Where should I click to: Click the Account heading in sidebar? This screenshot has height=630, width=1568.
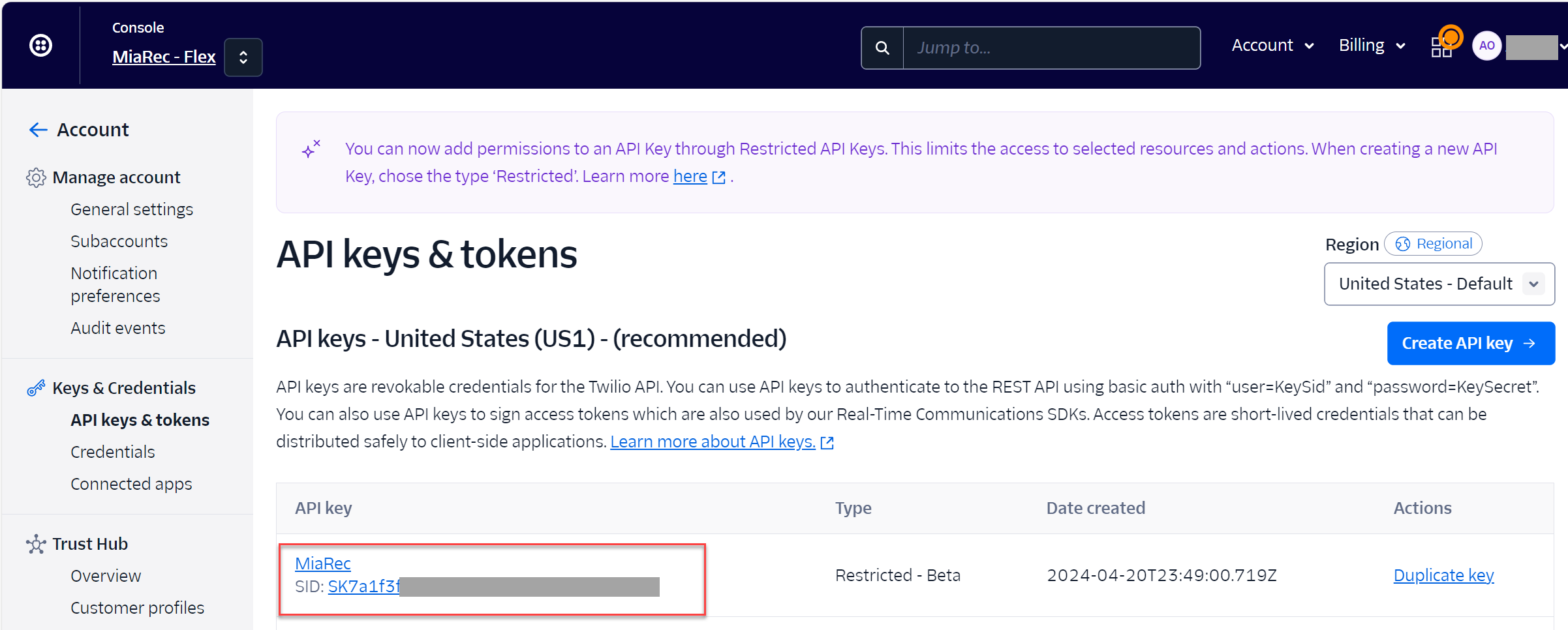point(93,130)
